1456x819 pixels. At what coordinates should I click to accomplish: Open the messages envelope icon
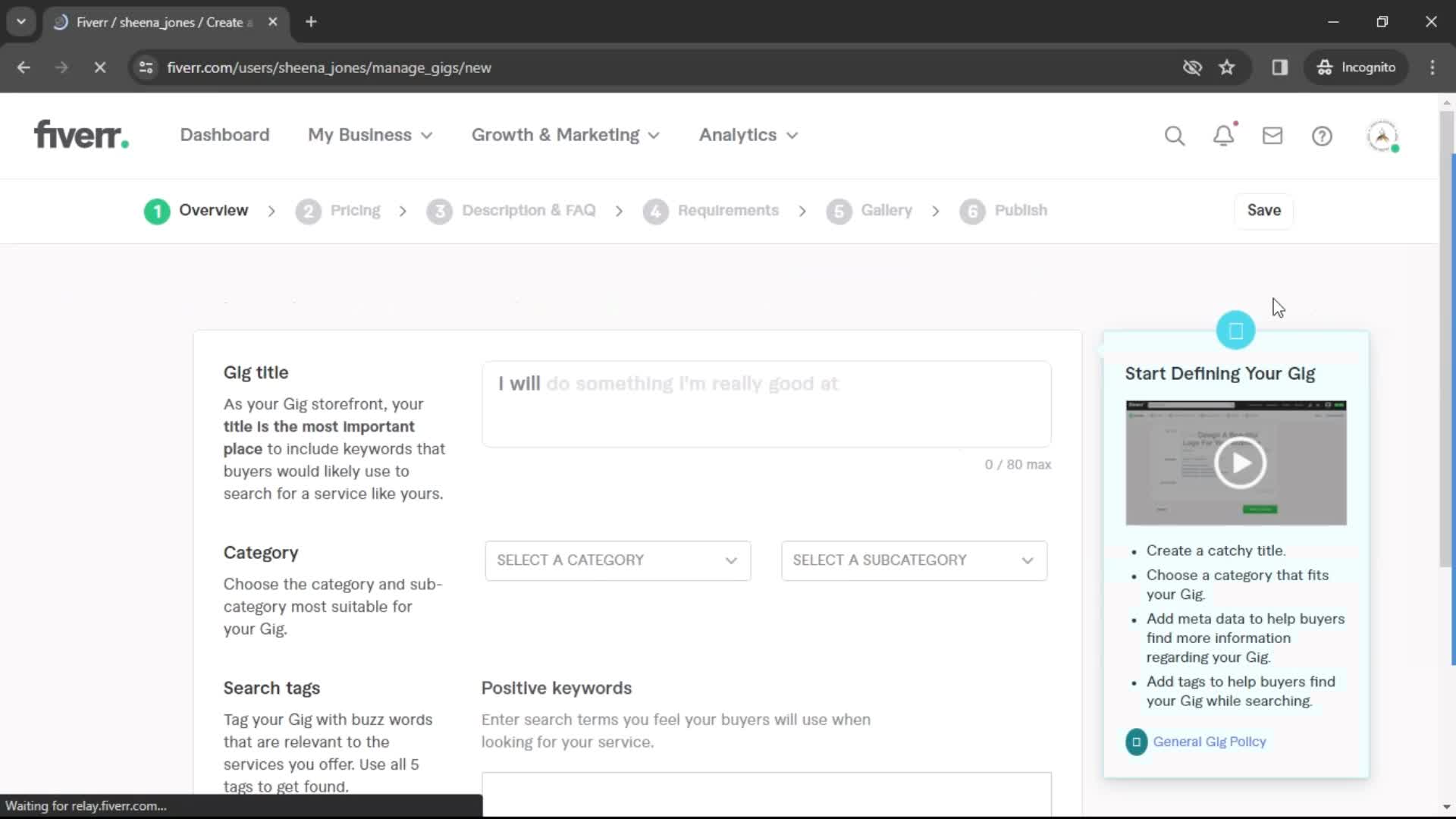tap(1273, 134)
